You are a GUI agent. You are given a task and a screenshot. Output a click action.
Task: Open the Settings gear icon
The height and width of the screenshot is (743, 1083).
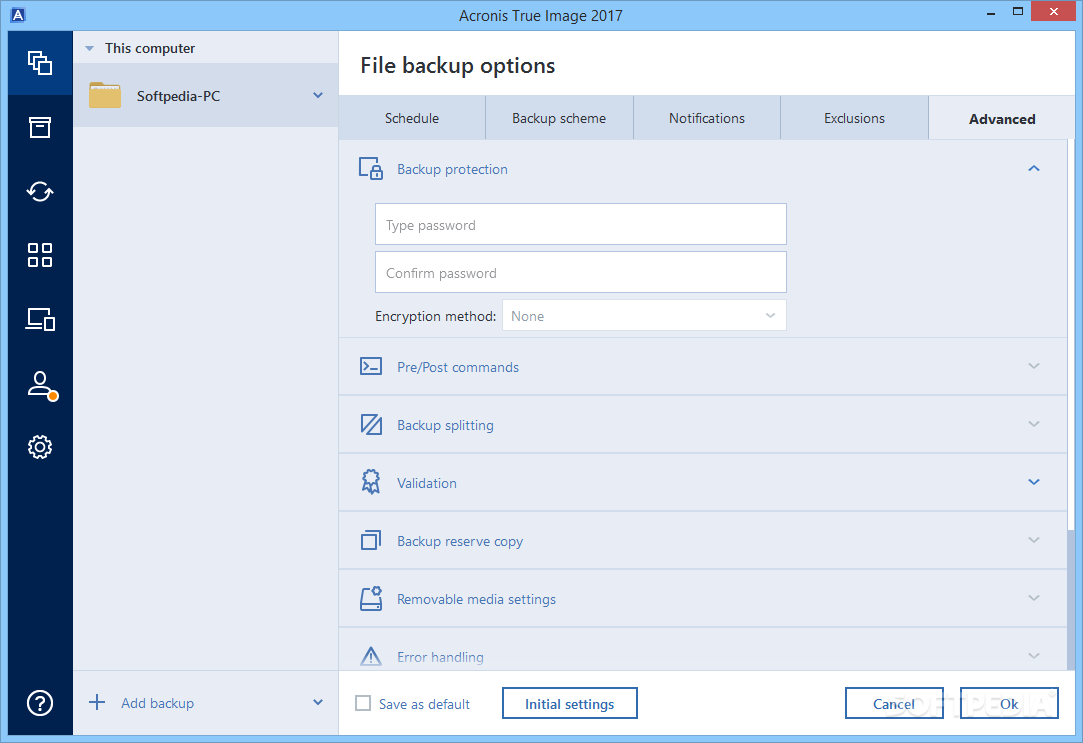(x=40, y=447)
